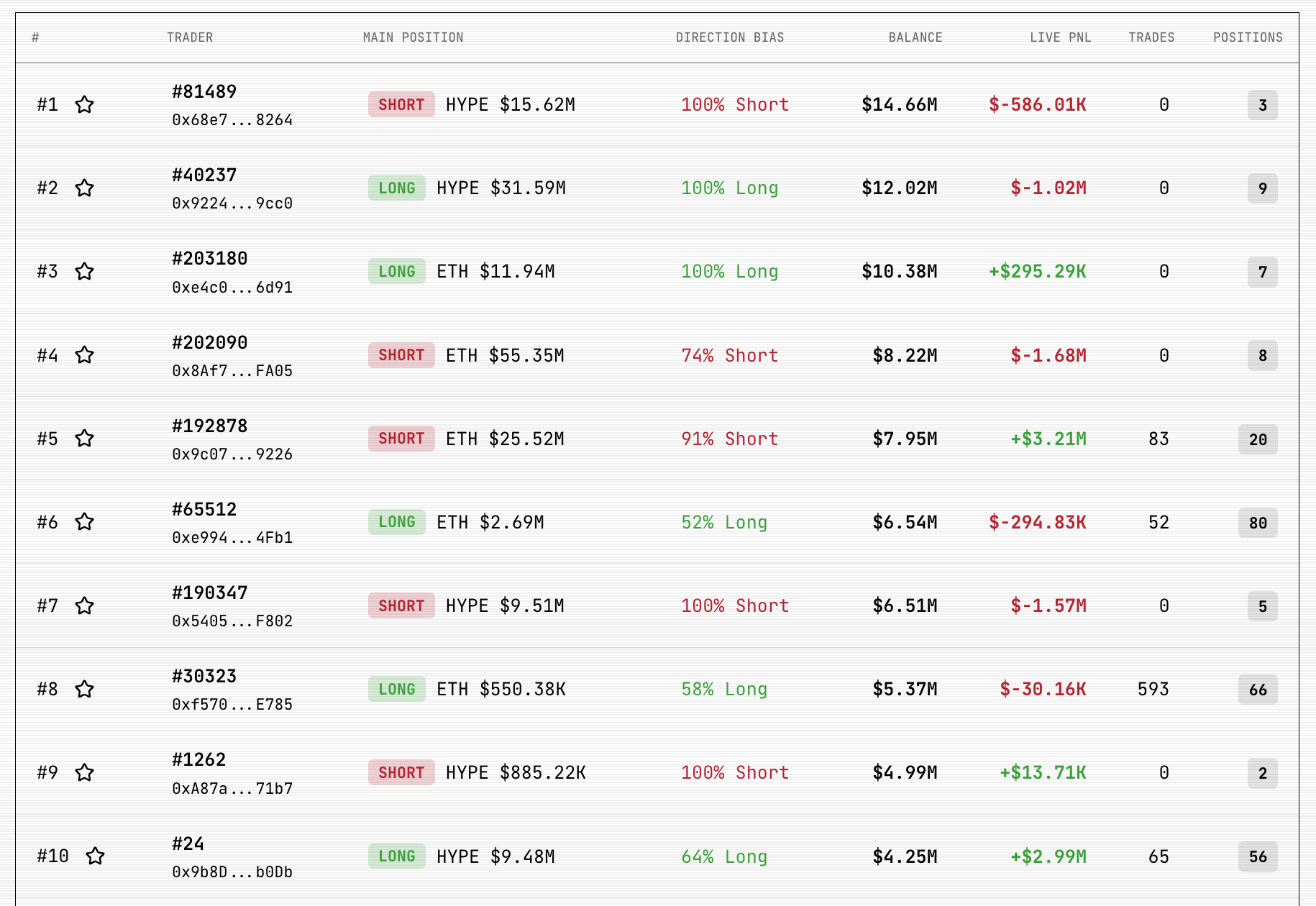
Task: Toggle favorite star on rank #9
Action: [85, 773]
